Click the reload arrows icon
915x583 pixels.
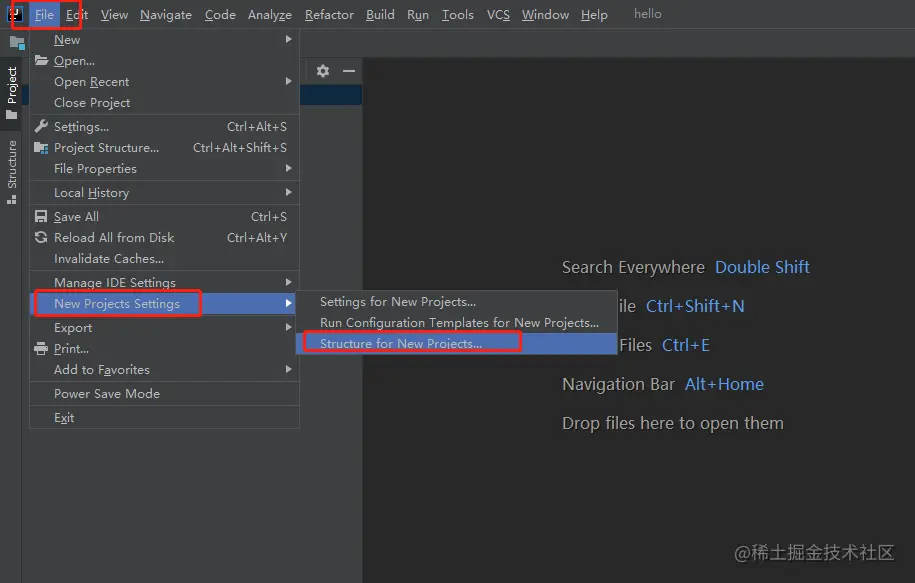(x=41, y=237)
